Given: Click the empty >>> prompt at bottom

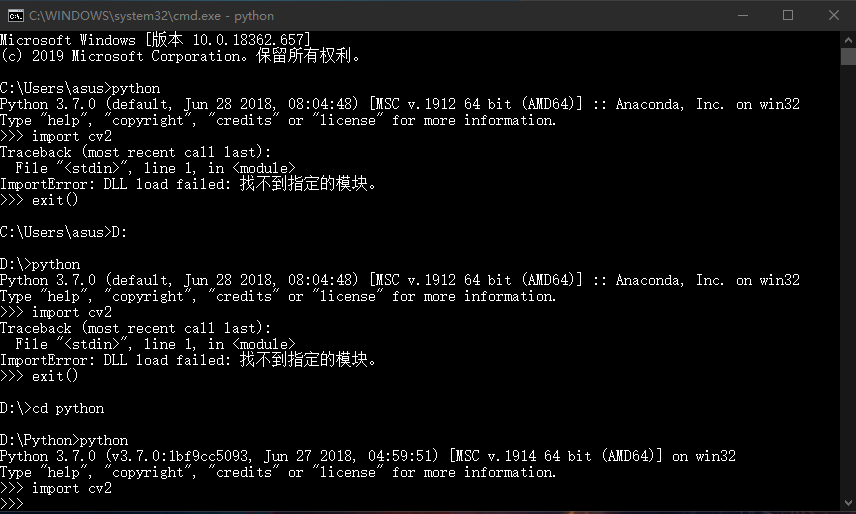Looking at the screenshot, I should pos(14,504).
